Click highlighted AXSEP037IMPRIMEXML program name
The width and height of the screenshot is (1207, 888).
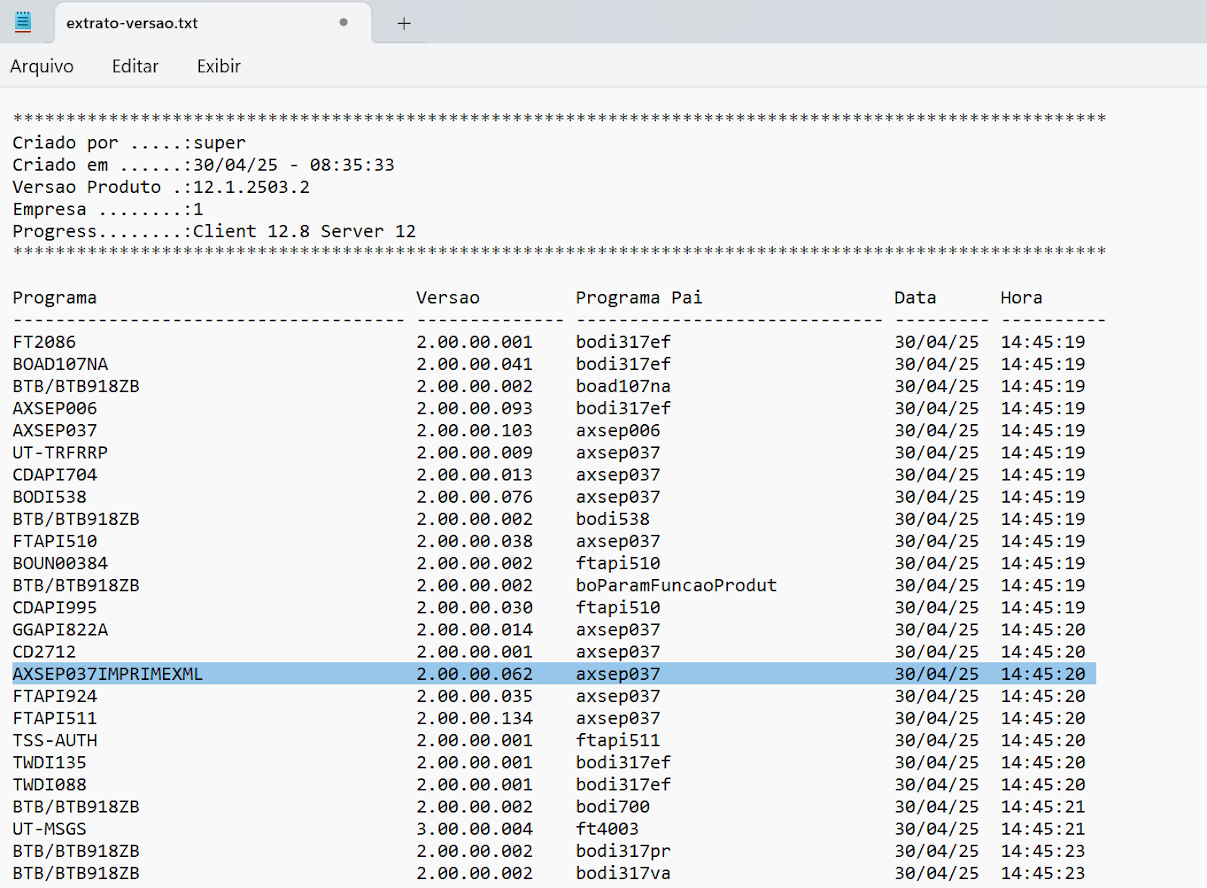tap(108, 674)
